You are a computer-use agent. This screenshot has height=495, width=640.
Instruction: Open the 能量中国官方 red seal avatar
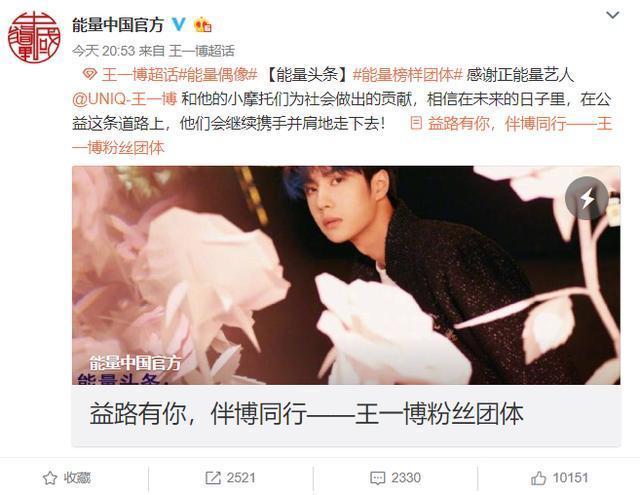[x=34, y=37]
